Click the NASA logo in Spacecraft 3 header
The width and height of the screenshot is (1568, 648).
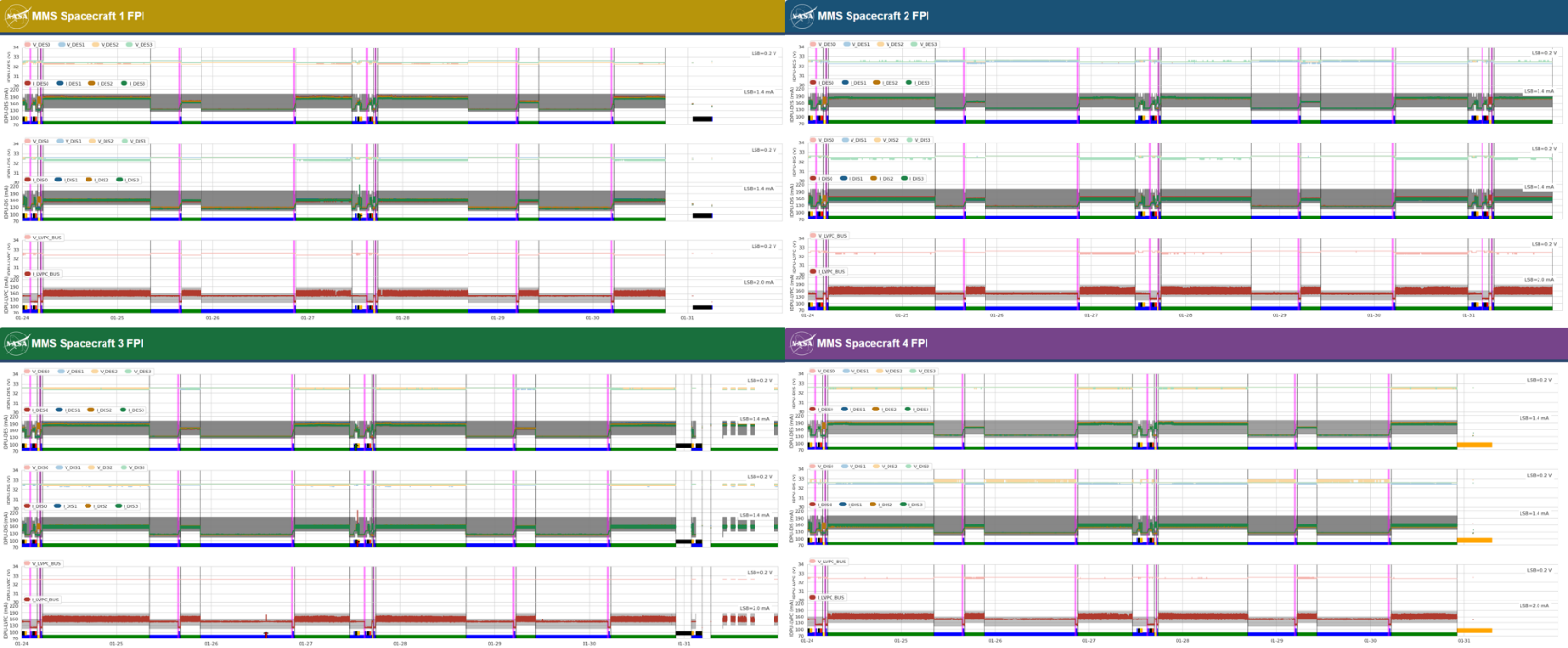[17, 343]
